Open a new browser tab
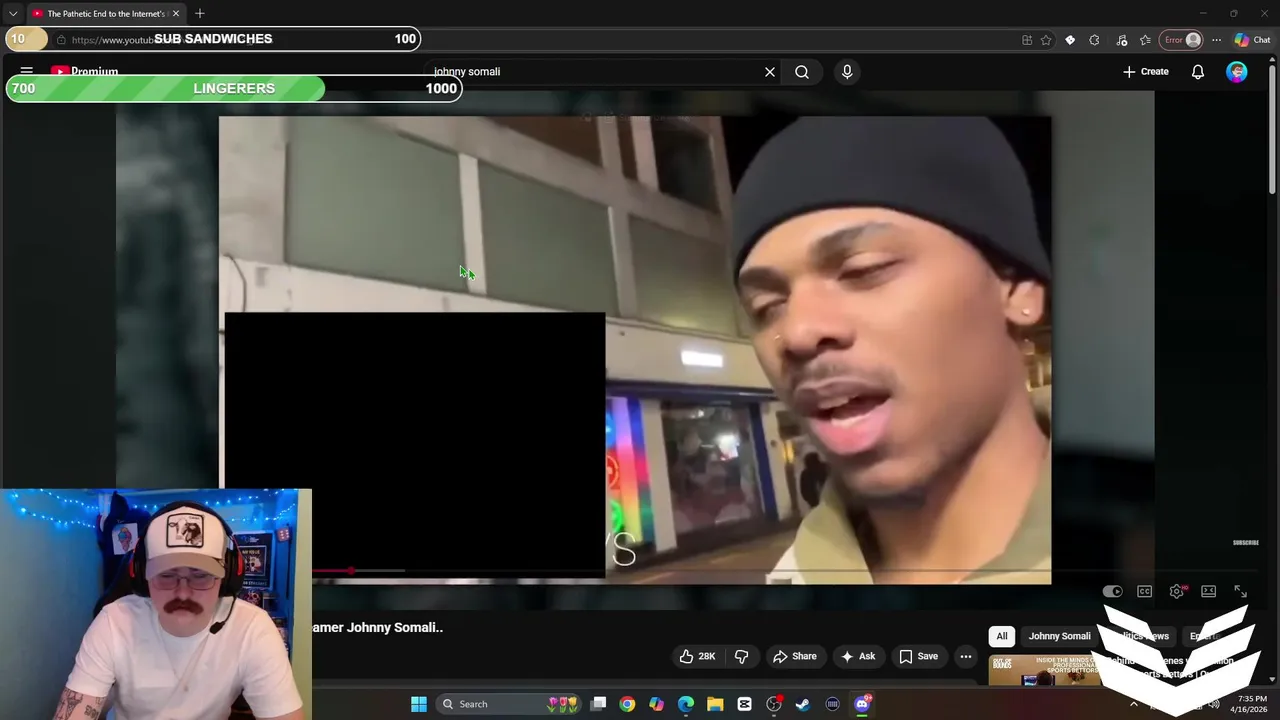This screenshot has width=1280, height=720. [x=200, y=13]
